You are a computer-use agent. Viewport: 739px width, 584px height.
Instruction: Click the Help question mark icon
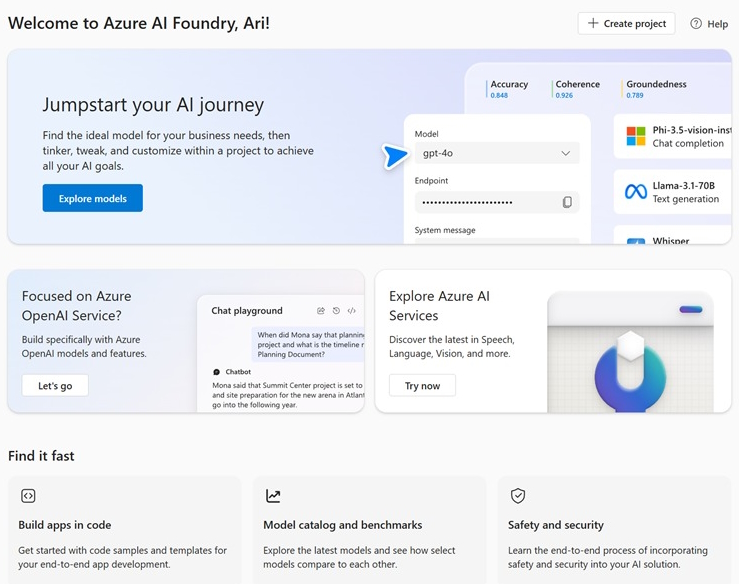pos(696,24)
